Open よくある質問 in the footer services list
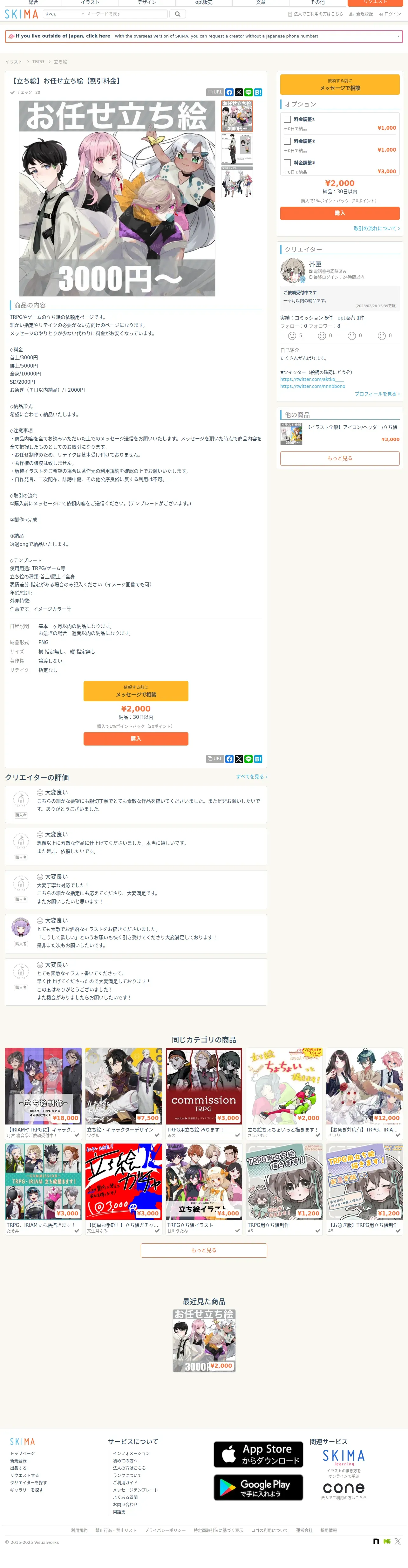 tap(125, 1497)
